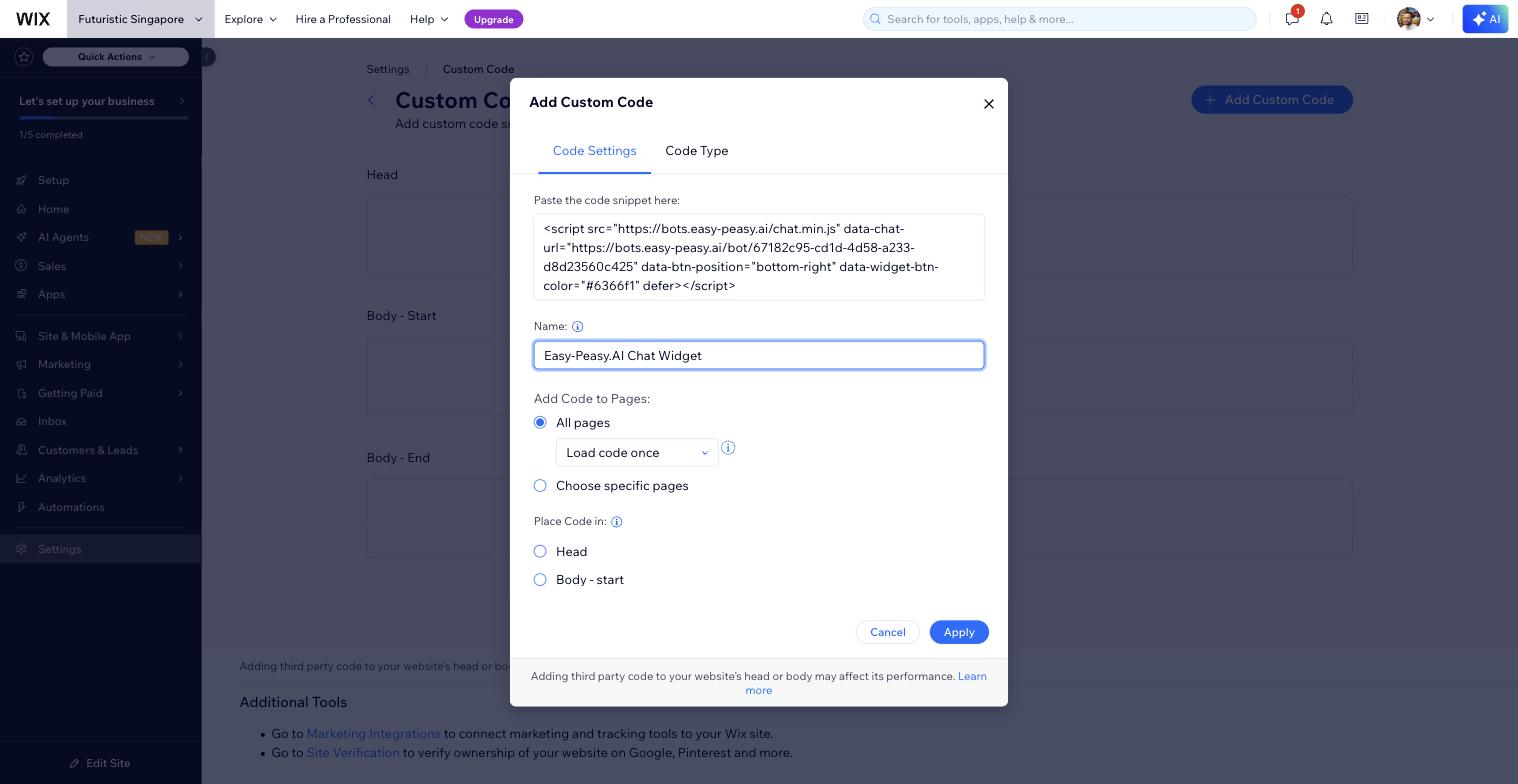Click the Name input field
The height and width of the screenshot is (784, 1518).
pyautogui.click(x=759, y=356)
